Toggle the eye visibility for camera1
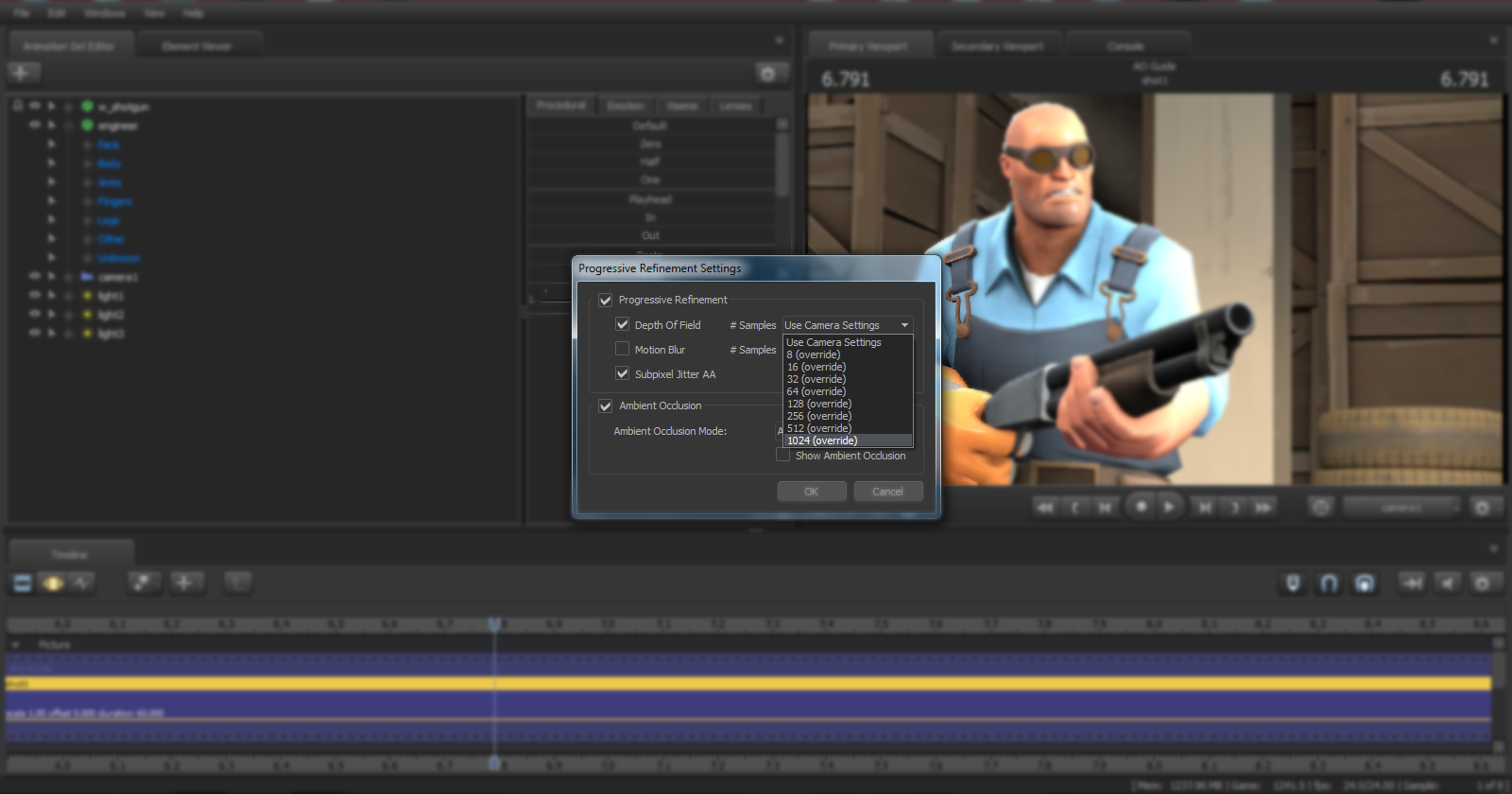The image size is (1512, 794). (x=35, y=276)
